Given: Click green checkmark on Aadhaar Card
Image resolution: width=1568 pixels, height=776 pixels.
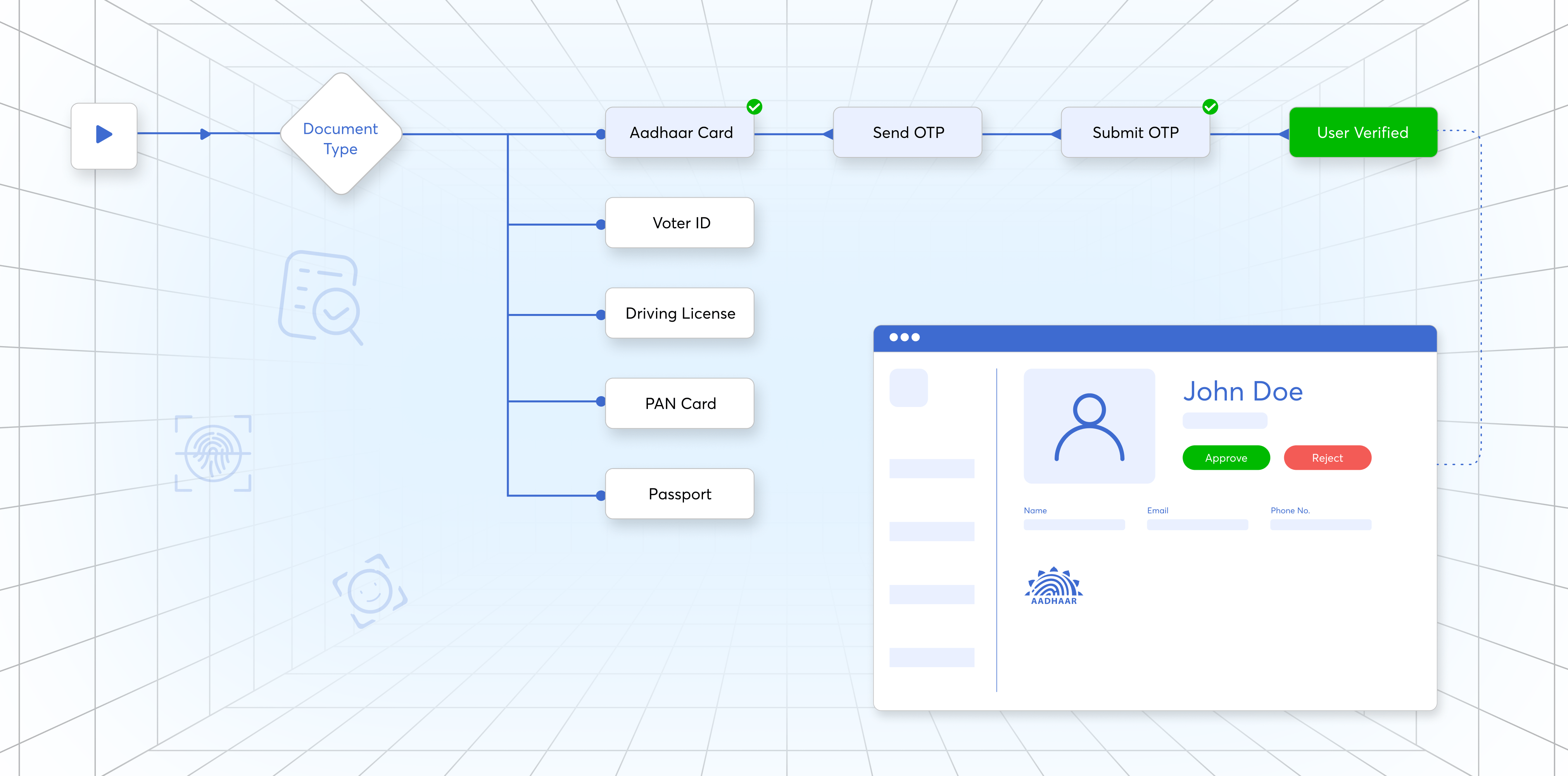Looking at the screenshot, I should tap(754, 107).
